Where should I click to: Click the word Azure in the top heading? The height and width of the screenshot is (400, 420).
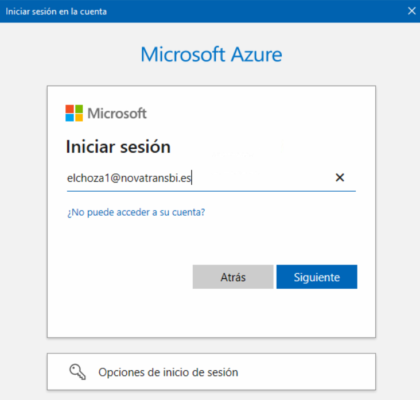[257, 54]
